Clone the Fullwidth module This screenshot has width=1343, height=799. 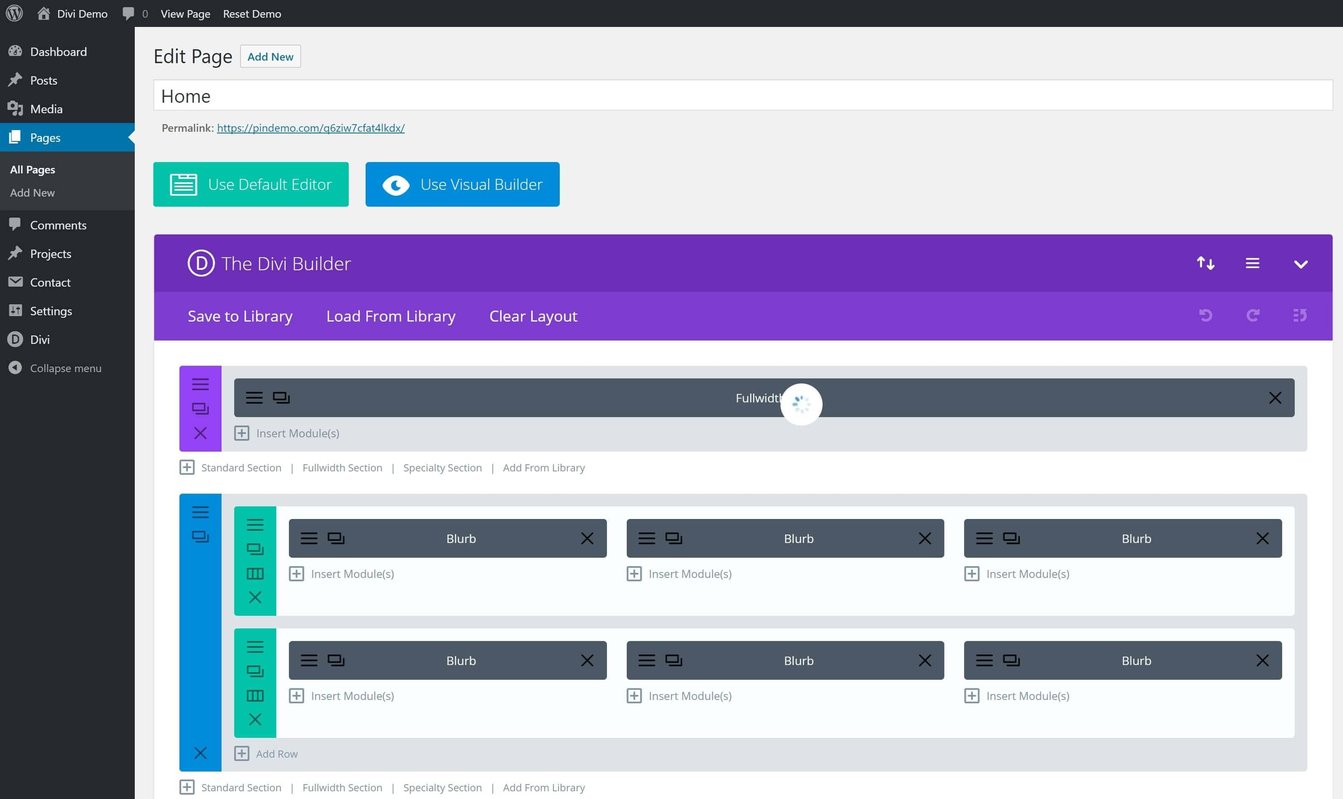coord(281,398)
